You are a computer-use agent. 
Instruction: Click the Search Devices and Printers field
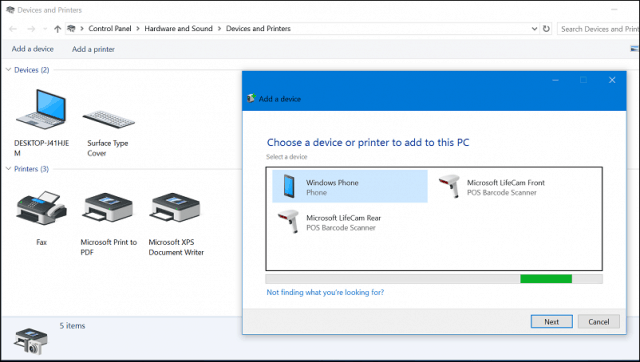598,29
